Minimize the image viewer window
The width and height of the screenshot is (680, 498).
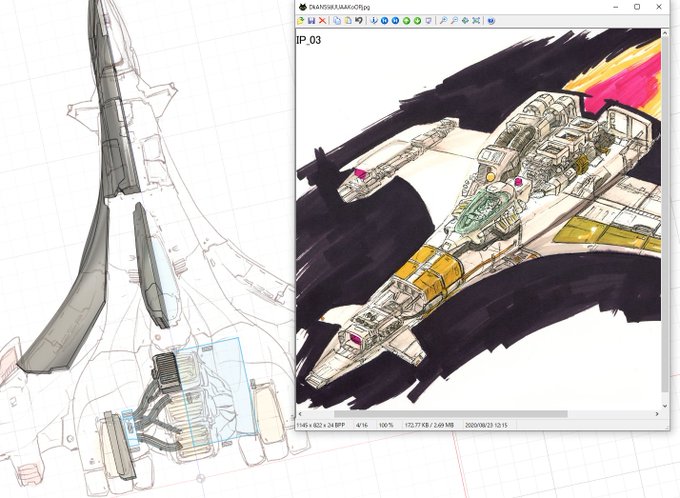click(x=616, y=7)
